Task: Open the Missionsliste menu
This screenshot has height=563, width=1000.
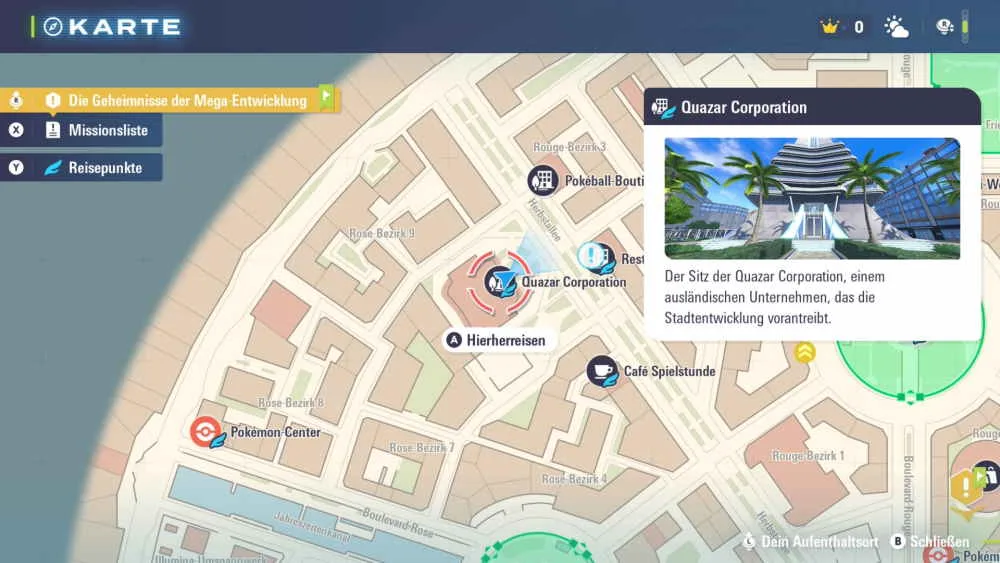Action: coord(107,131)
